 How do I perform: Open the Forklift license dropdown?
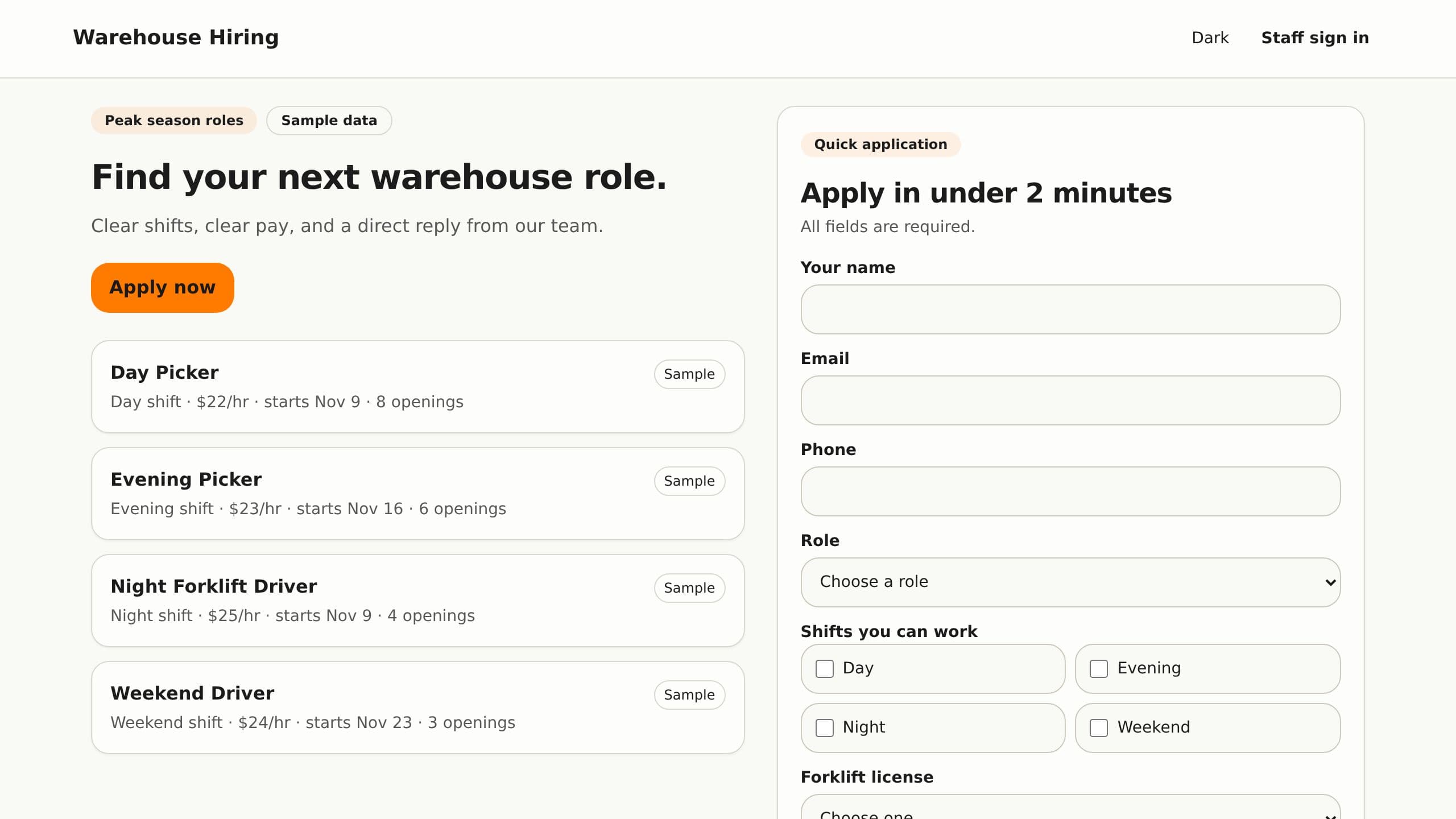1070,808
